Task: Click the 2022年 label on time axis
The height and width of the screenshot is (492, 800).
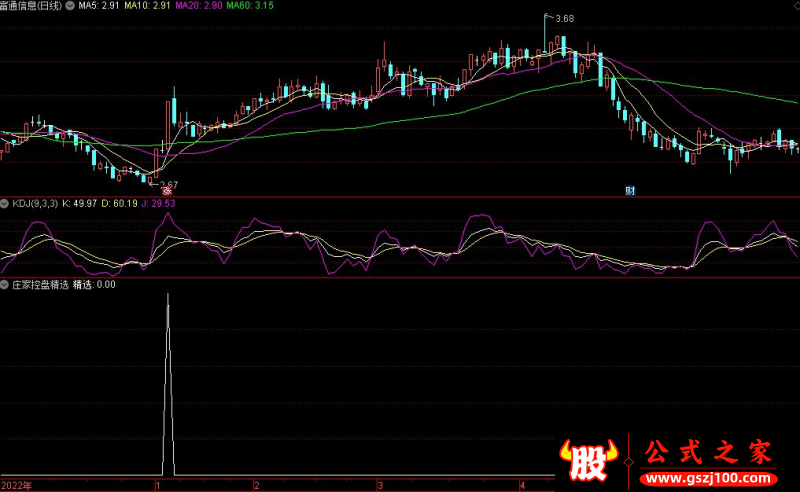Action: pos(15,485)
